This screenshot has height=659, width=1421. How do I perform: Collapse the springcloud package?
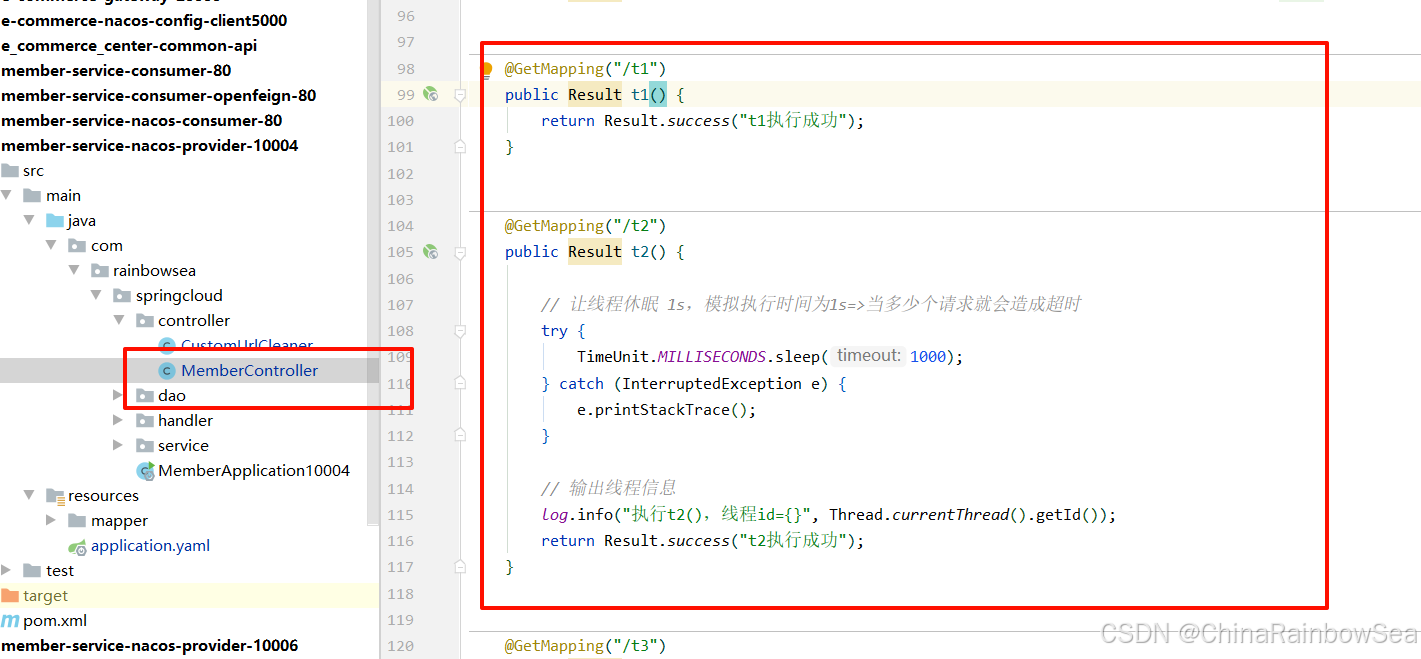pos(96,295)
